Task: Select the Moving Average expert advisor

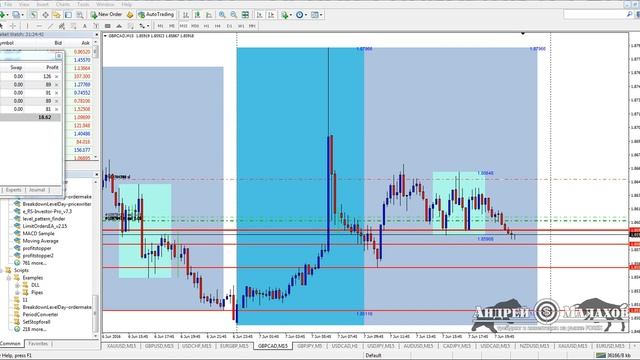Action: (40, 241)
